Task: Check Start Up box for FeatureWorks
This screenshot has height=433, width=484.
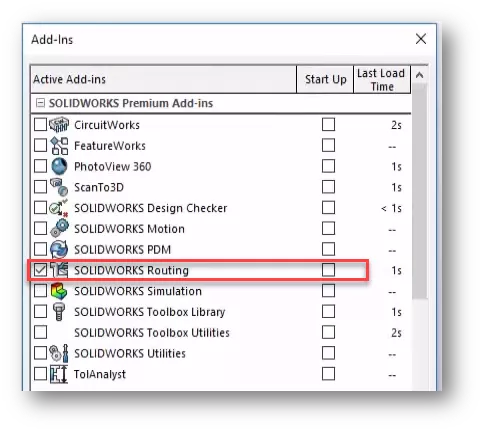Action: [x=328, y=145]
